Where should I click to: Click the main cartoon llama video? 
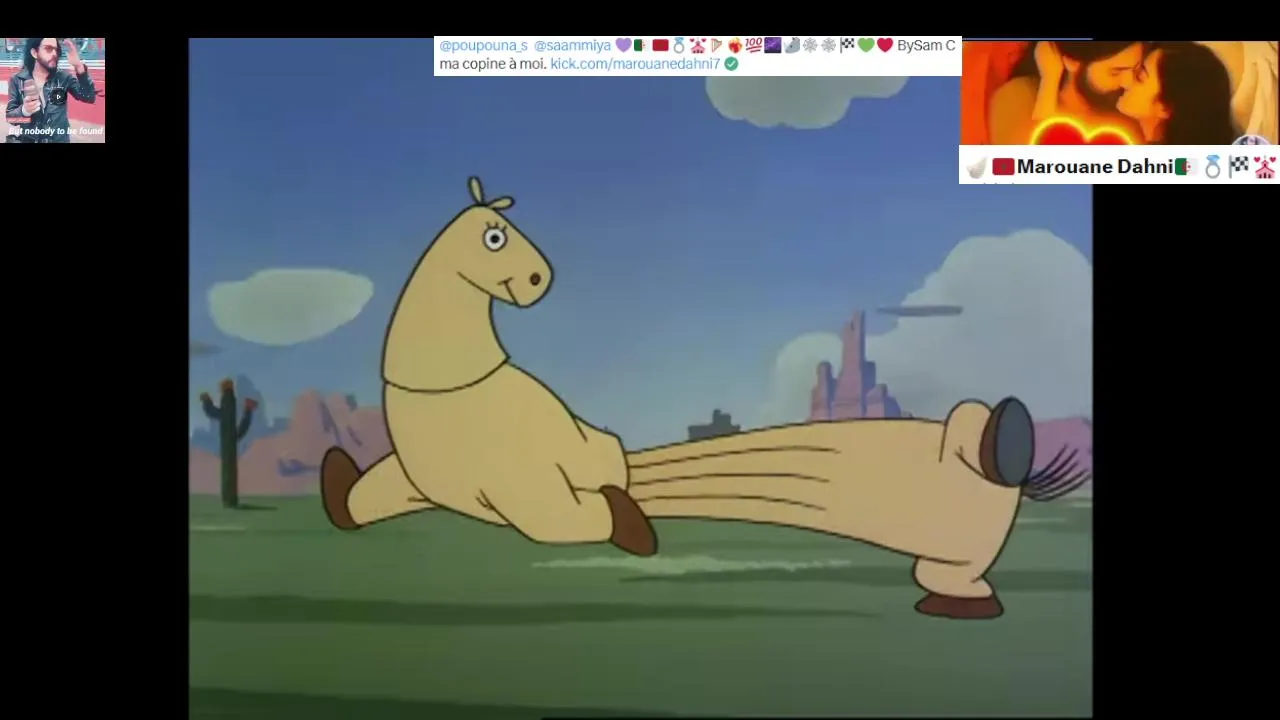point(640,378)
